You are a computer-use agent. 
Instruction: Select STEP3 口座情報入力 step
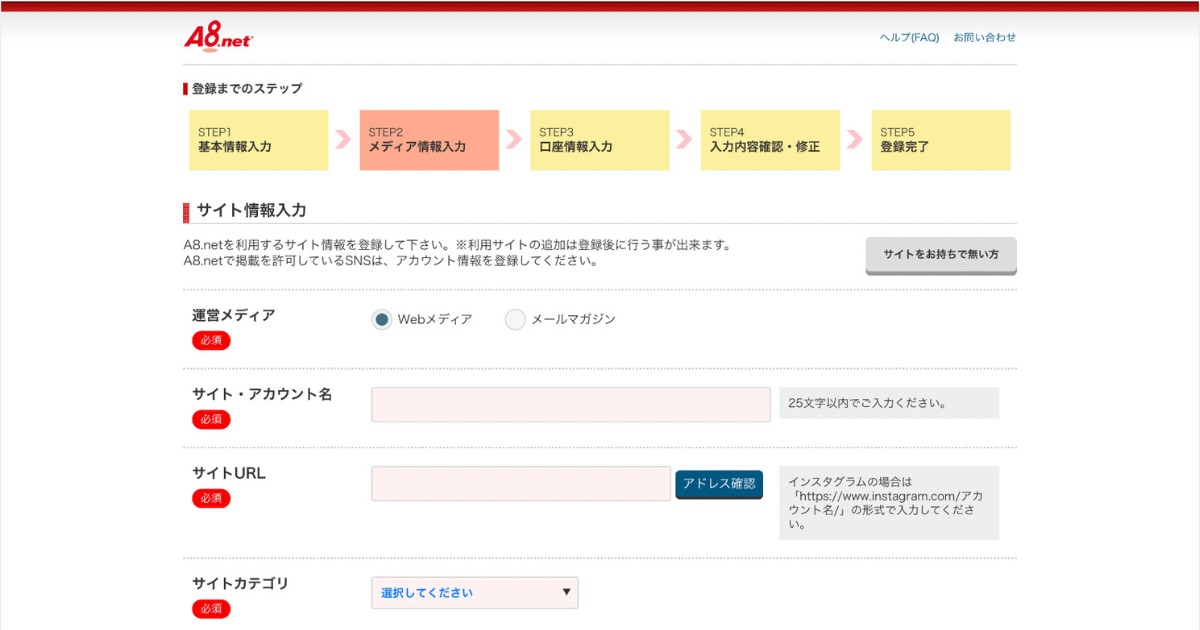[x=600, y=140]
